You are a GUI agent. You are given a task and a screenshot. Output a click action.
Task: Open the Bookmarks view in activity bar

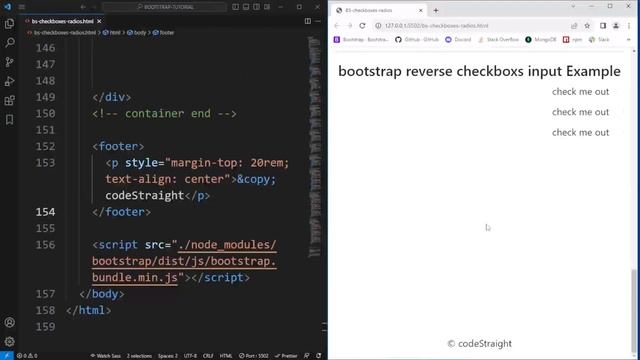(x=9, y=119)
